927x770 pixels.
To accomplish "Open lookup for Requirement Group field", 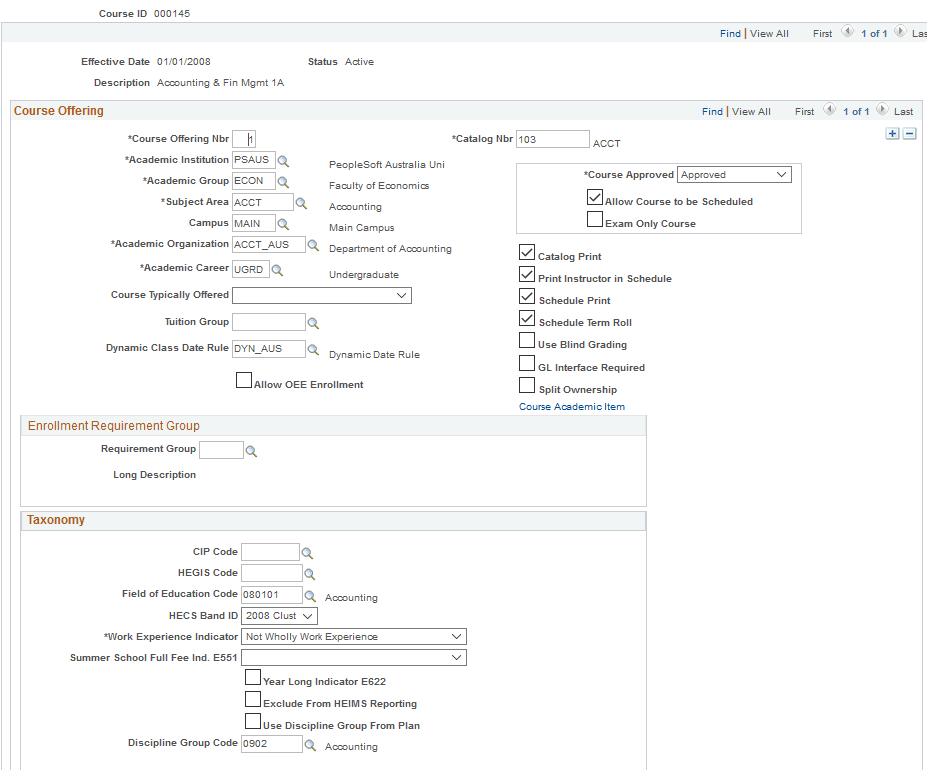I will point(251,451).
